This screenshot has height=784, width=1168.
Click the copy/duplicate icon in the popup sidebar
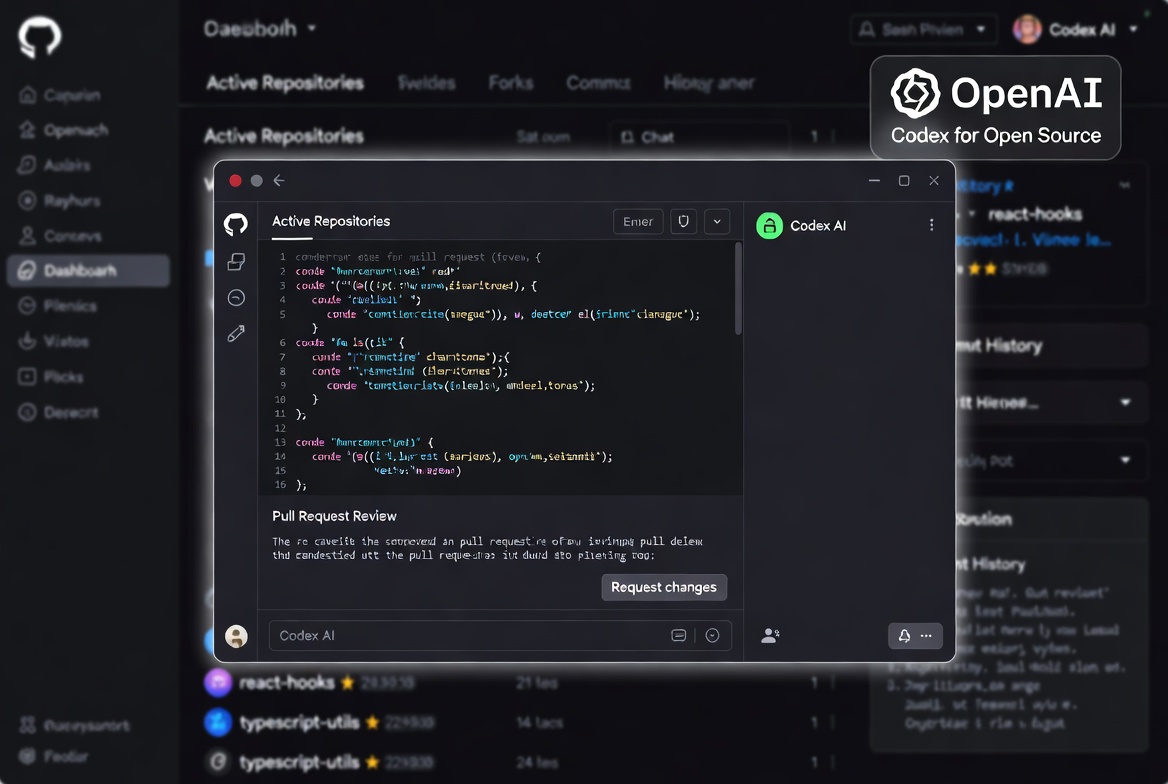point(236,262)
